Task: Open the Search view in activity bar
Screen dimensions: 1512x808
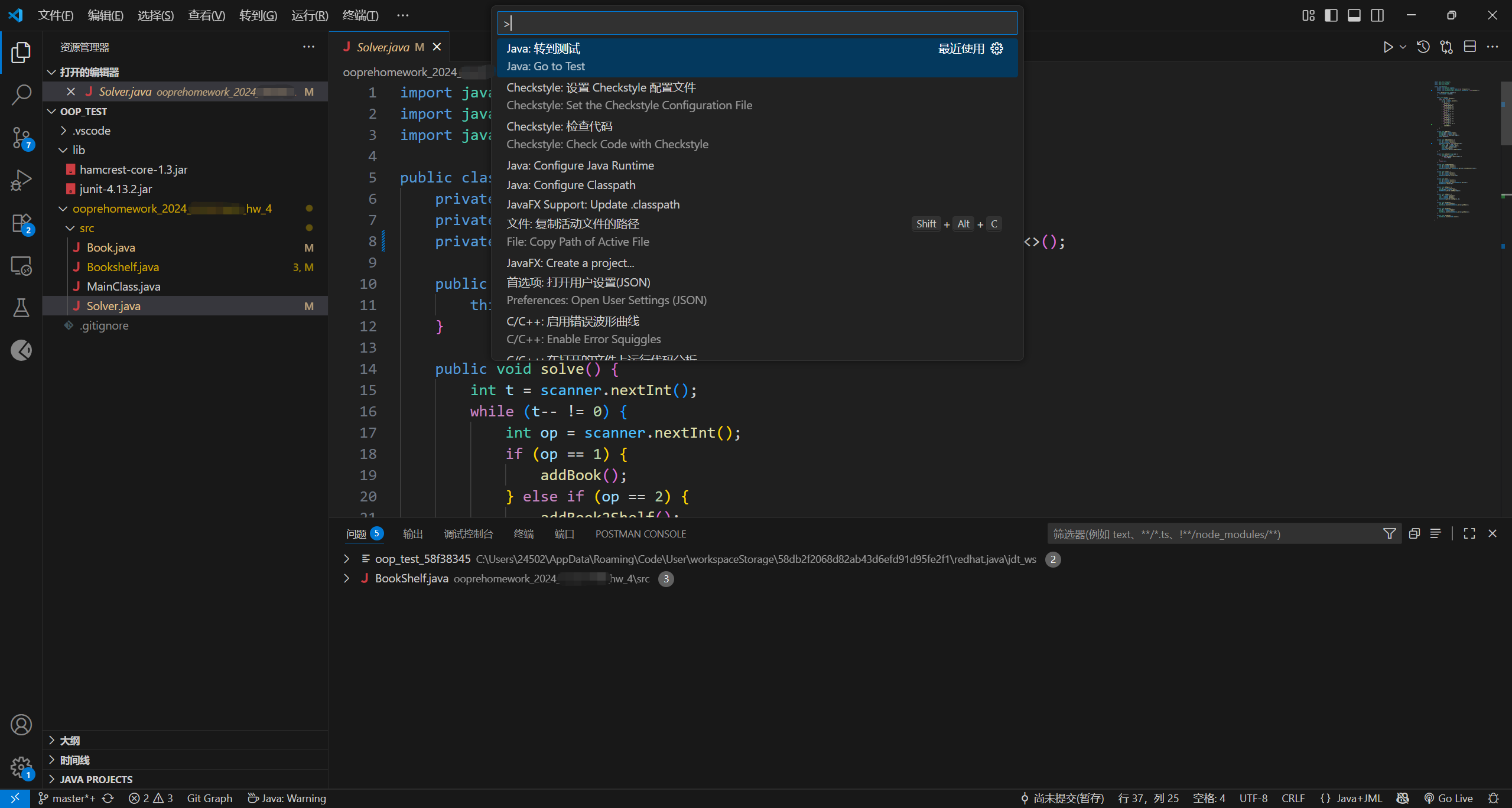Action: click(x=21, y=95)
